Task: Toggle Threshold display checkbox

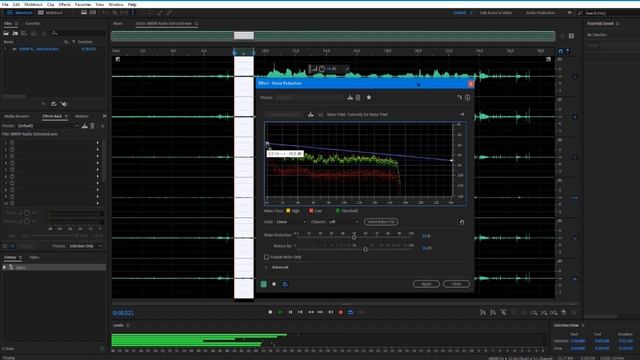Action: pos(338,211)
